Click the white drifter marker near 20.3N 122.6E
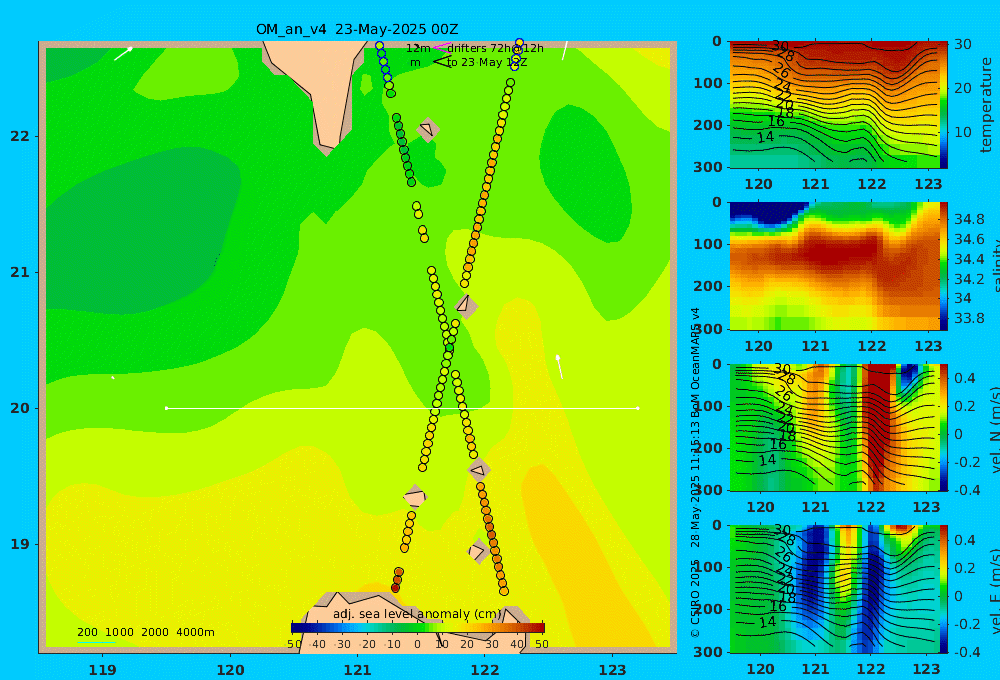Image resolution: width=1000 pixels, height=680 pixels. 559,367
